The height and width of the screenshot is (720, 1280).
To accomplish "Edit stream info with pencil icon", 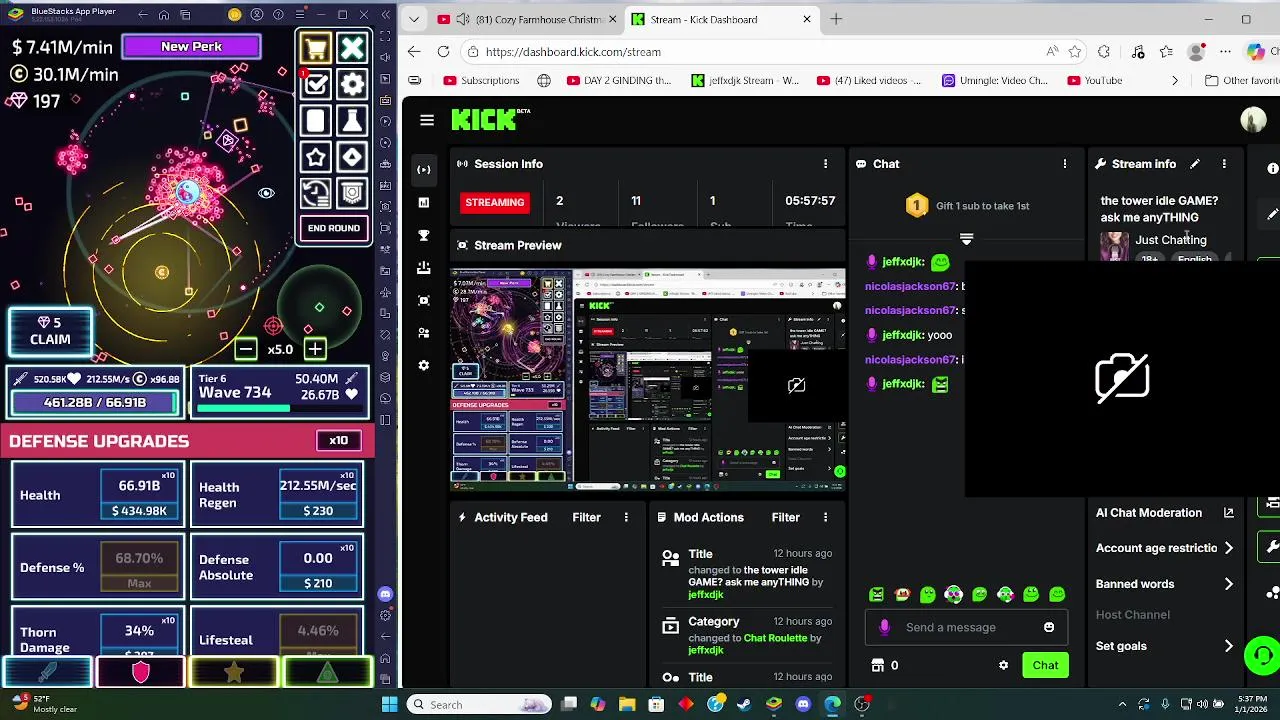I will [x=1195, y=164].
